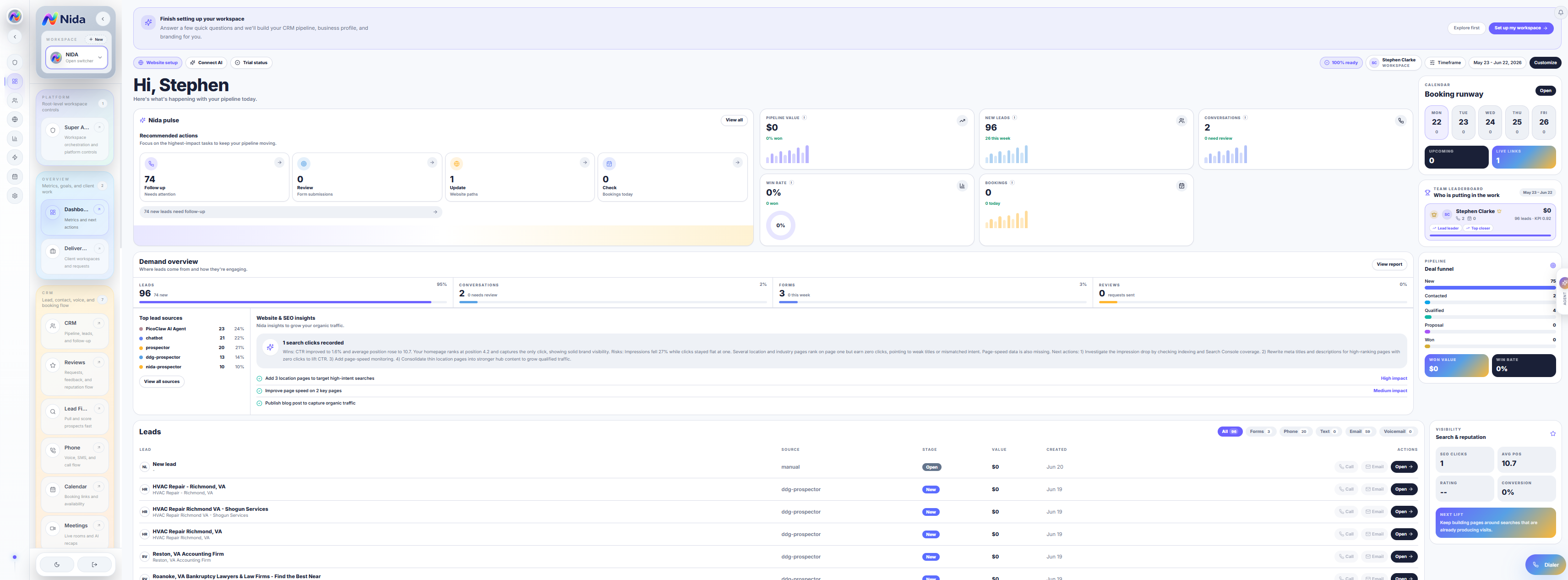Click the 0% win rate ring chart
The width and height of the screenshot is (1568, 580).
780,225
